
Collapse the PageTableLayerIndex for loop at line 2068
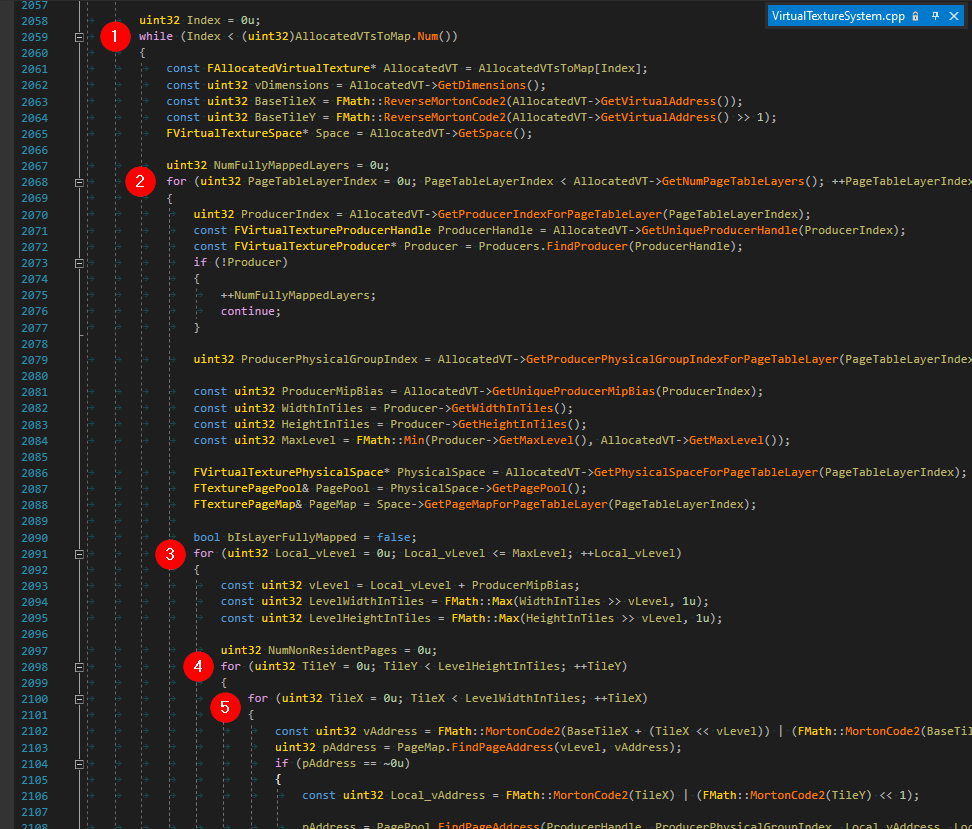pyautogui.click(x=79, y=182)
